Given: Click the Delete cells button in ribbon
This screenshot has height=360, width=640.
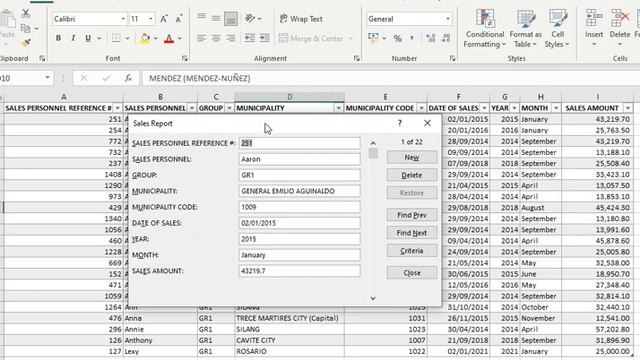Looking at the screenshot, I should [620, 27].
